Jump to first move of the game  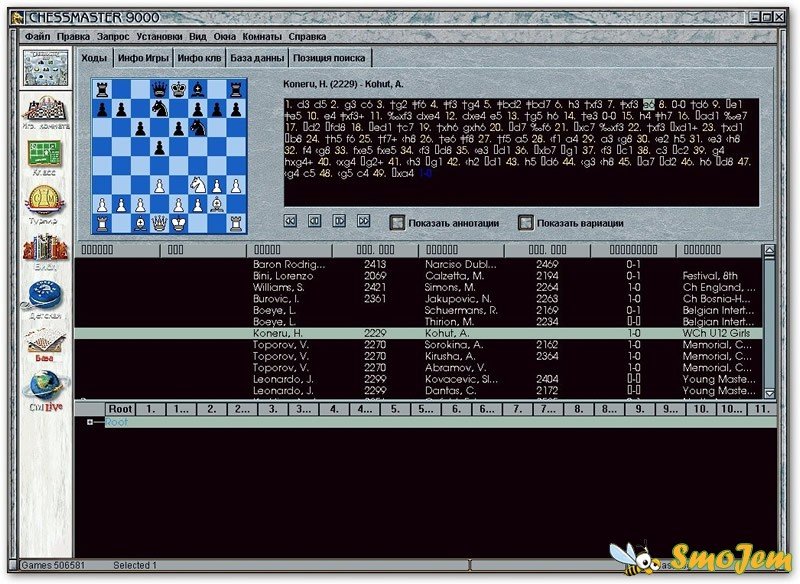290,221
